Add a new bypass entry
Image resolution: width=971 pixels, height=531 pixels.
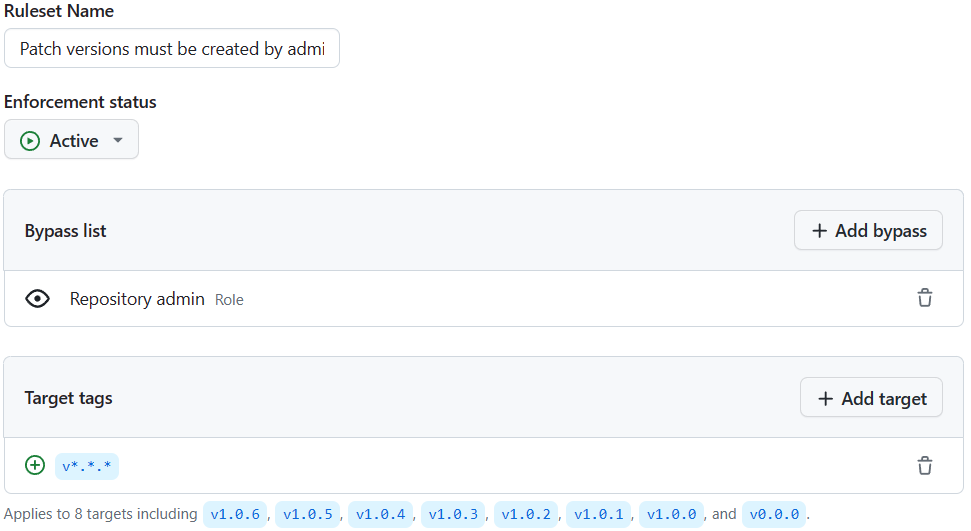pyautogui.click(x=868, y=230)
